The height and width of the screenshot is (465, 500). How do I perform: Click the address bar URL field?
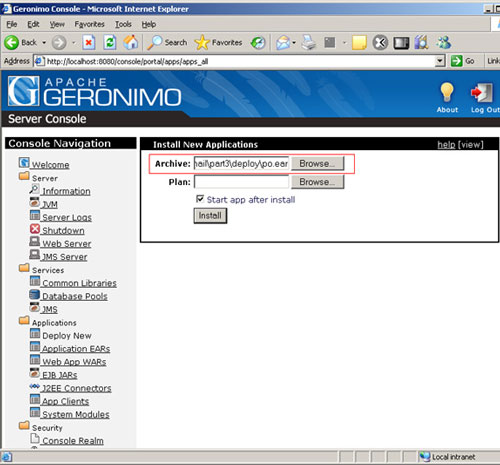(239, 61)
